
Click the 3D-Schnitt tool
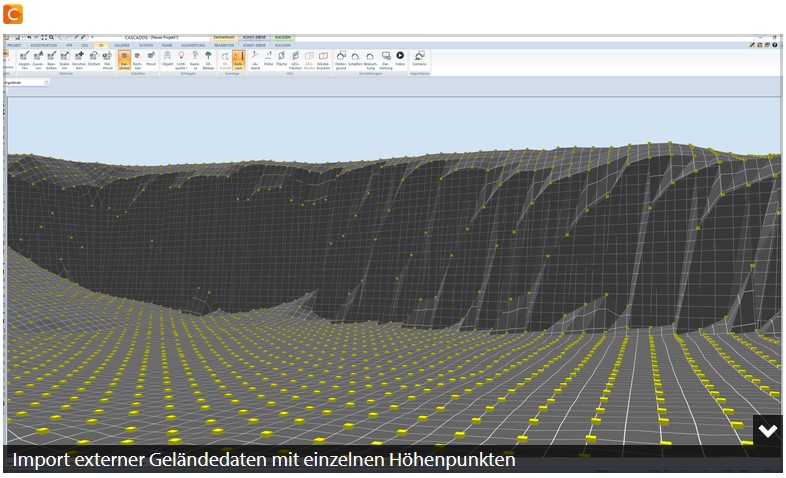point(226,60)
